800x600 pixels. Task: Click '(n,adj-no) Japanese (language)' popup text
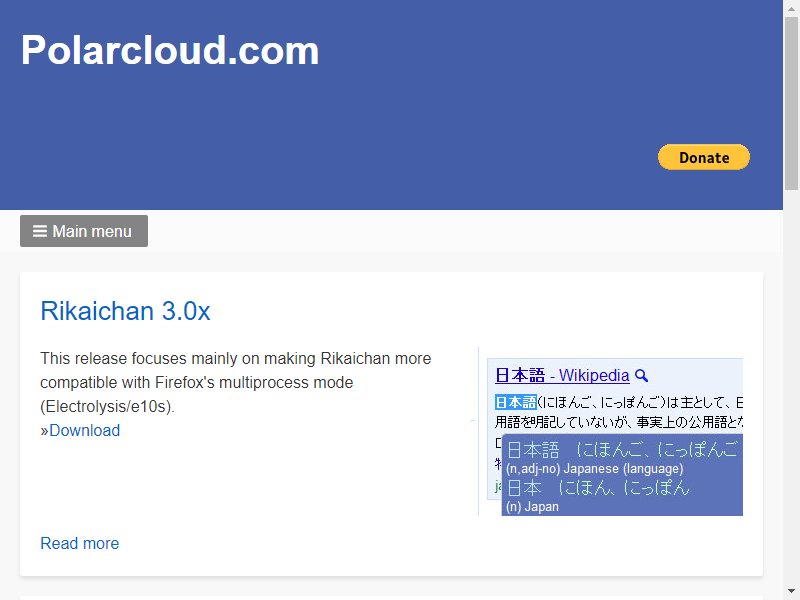point(594,468)
